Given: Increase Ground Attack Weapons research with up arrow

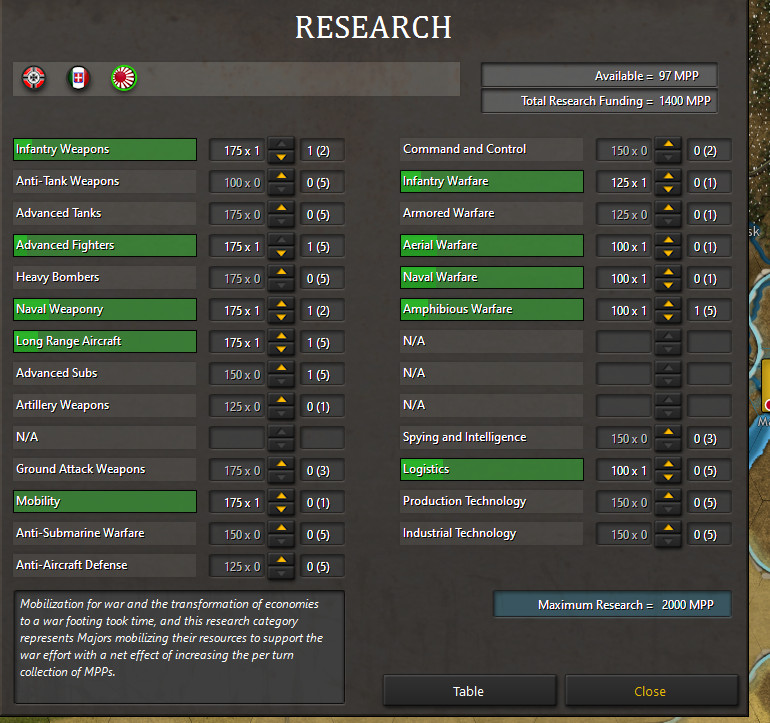Looking at the screenshot, I should (x=281, y=464).
